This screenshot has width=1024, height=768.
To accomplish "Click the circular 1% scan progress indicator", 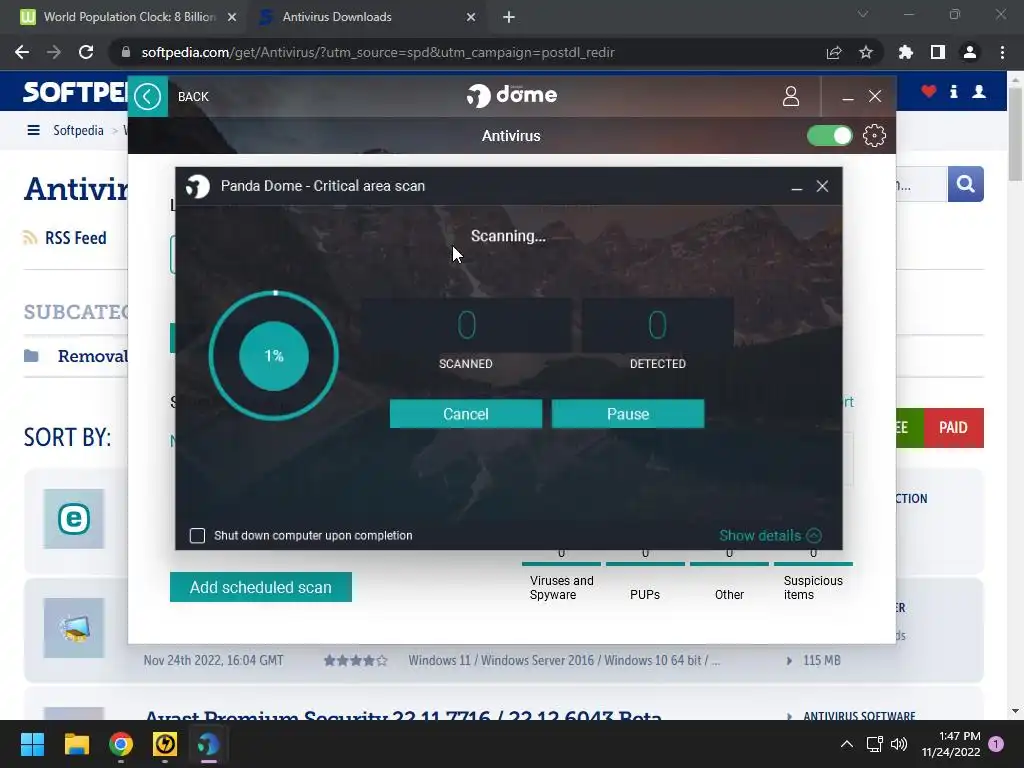I will 274,356.
